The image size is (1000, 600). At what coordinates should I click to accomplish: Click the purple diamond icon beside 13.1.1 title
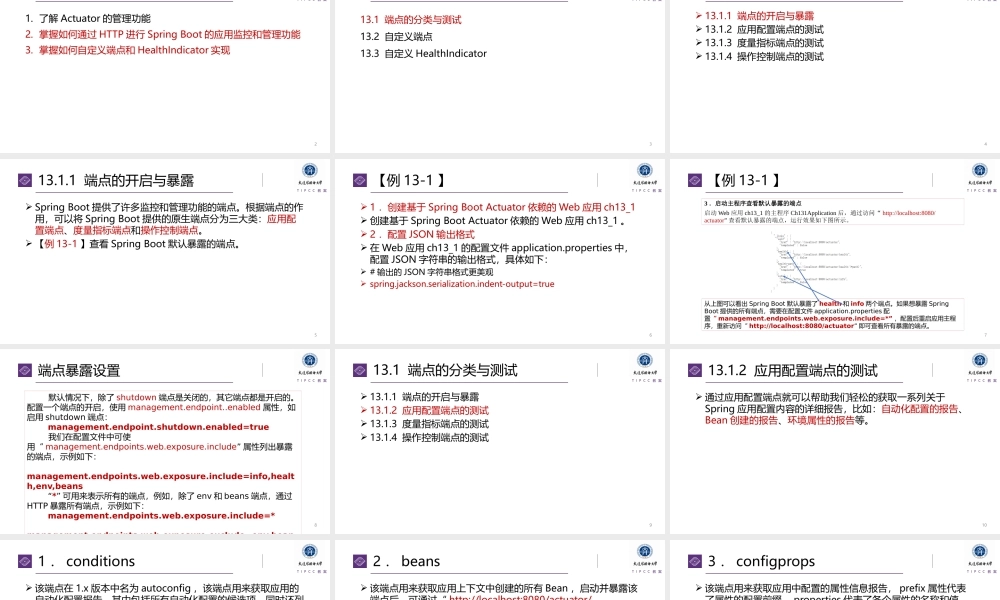coord(25,178)
